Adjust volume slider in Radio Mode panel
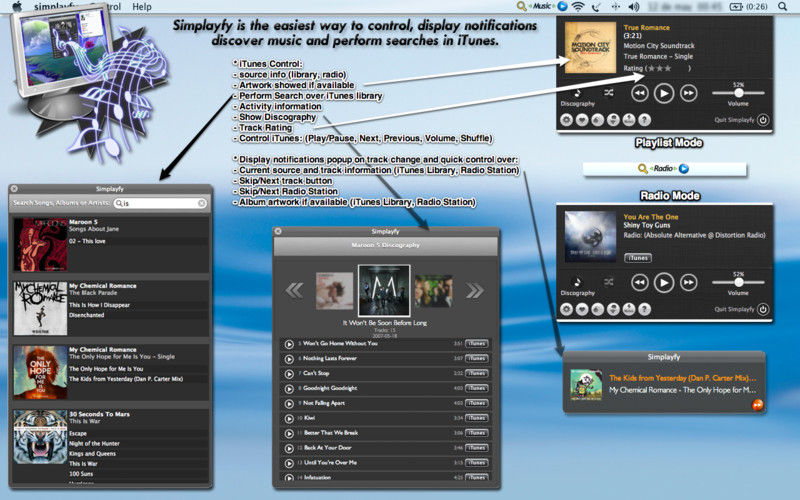 tap(738, 282)
